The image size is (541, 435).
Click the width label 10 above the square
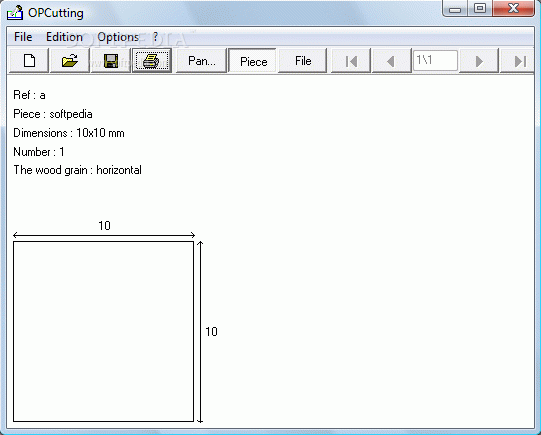click(104, 226)
